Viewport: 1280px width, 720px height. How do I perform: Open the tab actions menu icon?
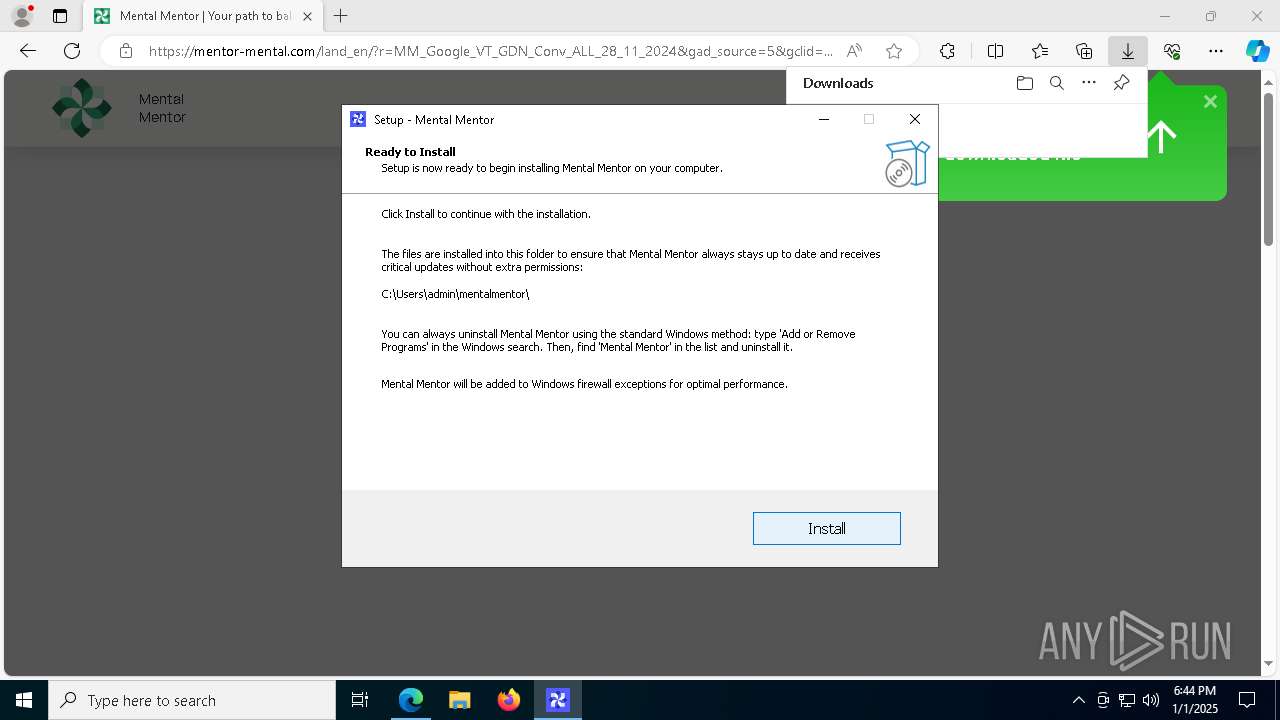click(x=60, y=16)
